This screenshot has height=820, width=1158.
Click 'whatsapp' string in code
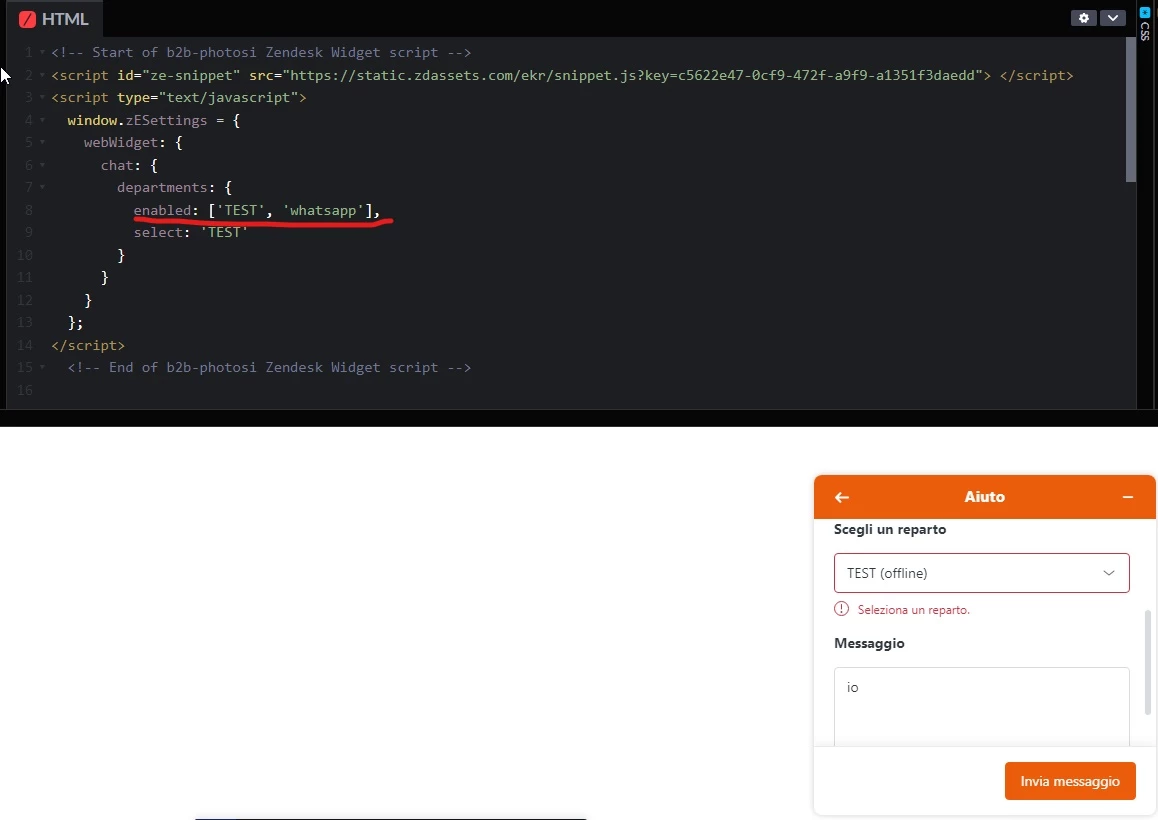coord(323,210)
